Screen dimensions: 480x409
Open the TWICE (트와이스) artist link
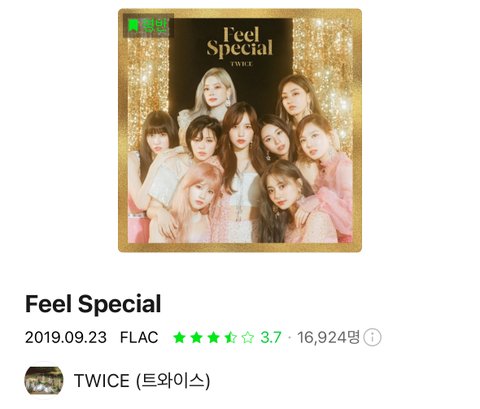coord(142,381)
